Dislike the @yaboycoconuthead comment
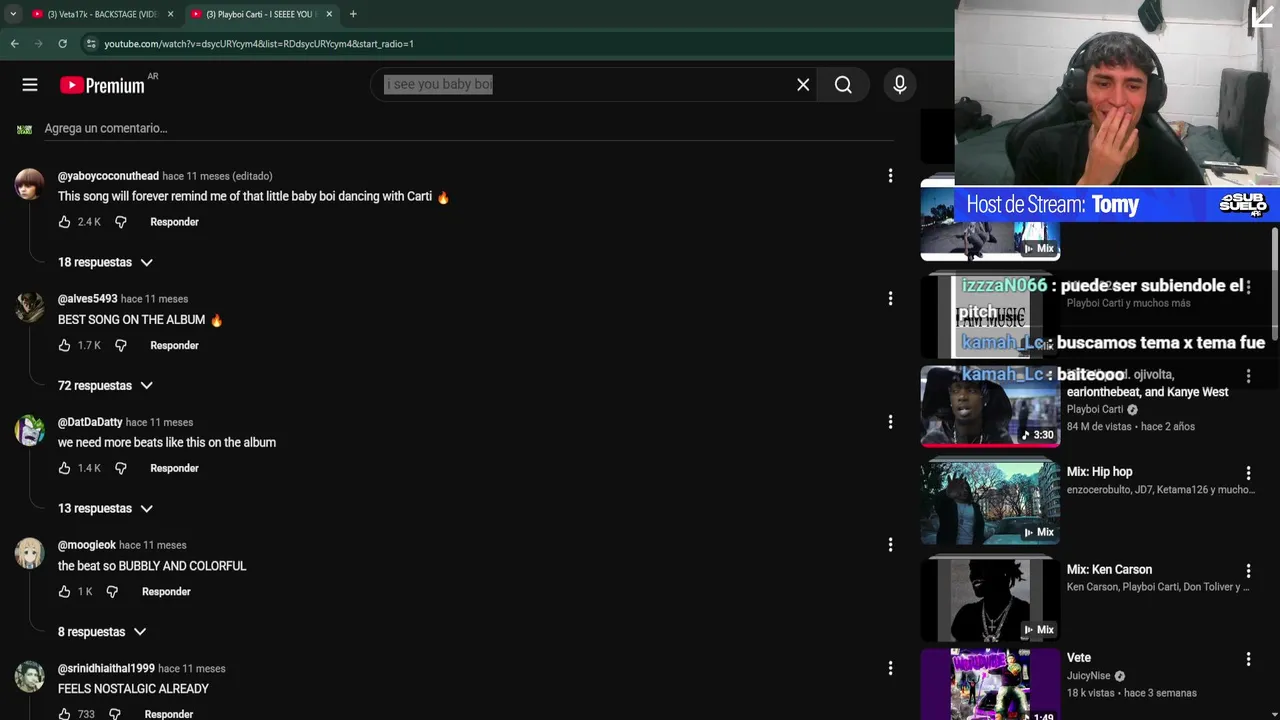This screenshot has height=720, width=1280. click(121, 222)
